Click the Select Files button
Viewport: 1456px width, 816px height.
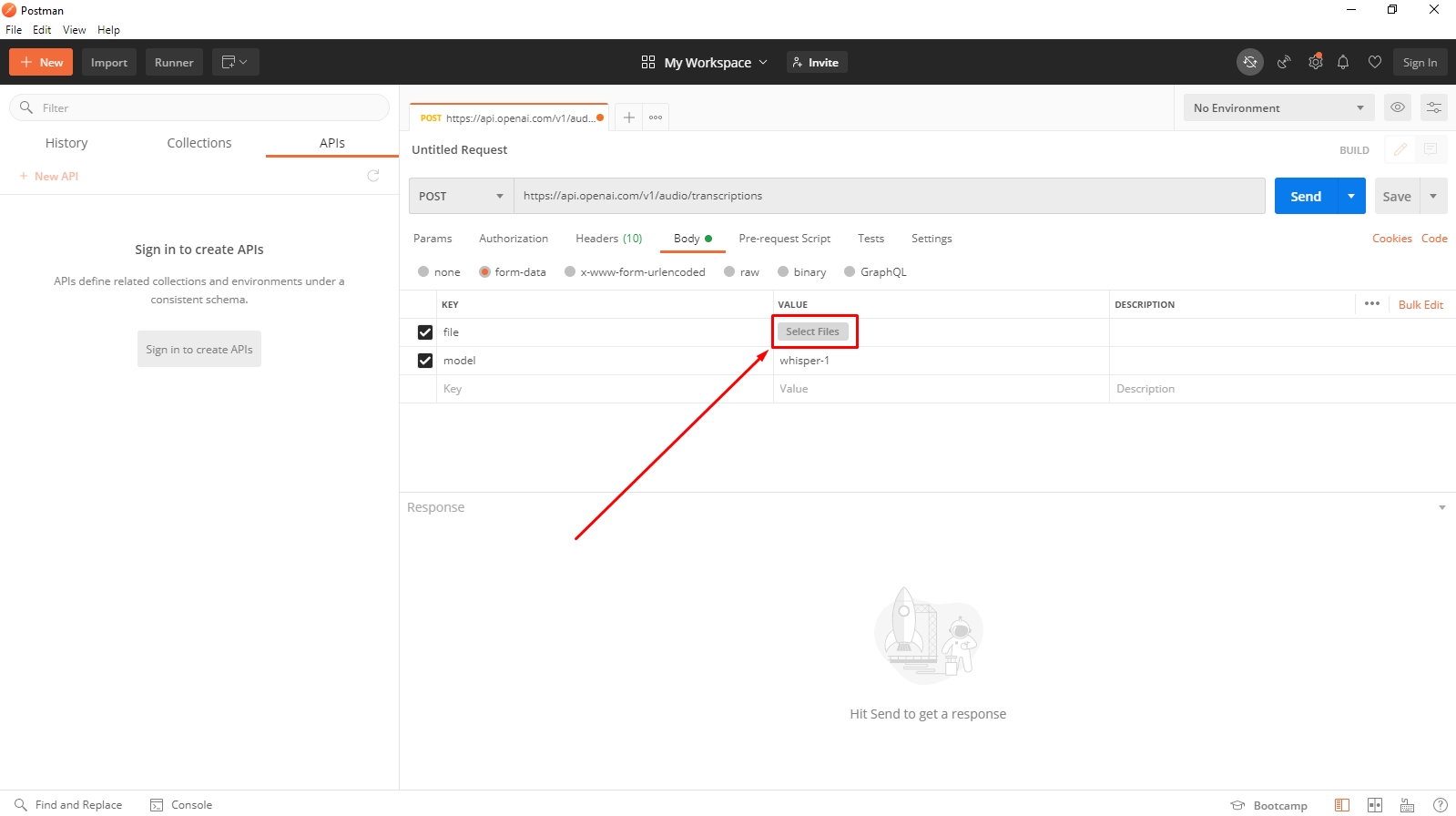(813, 331)
